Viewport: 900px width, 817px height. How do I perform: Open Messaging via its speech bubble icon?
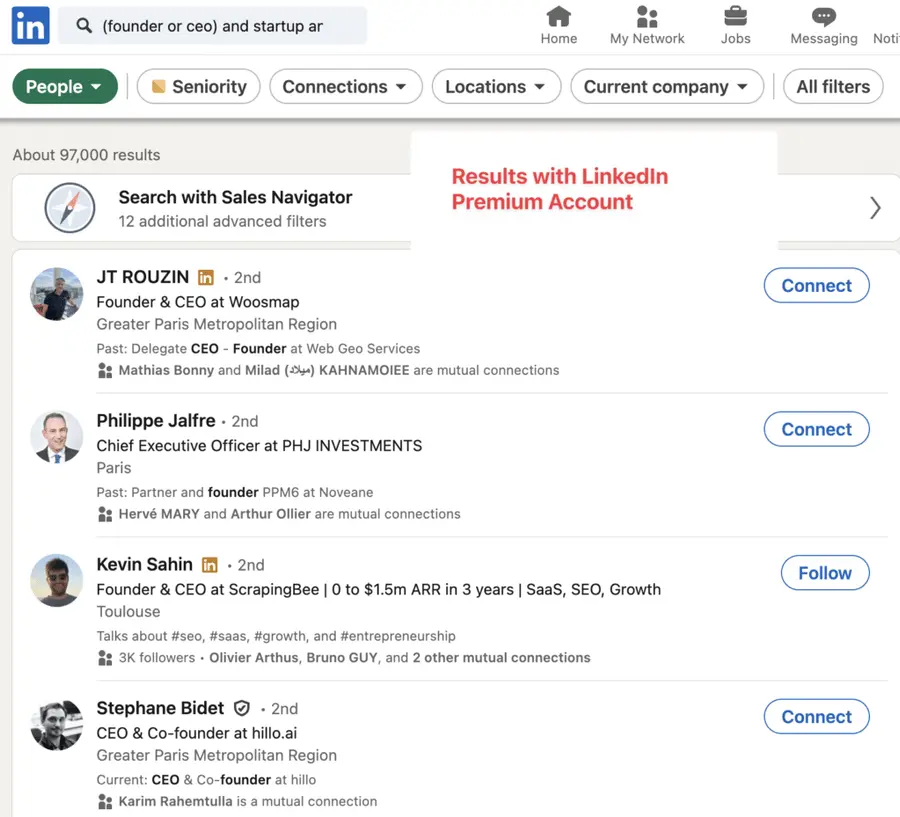click(823, 15)
